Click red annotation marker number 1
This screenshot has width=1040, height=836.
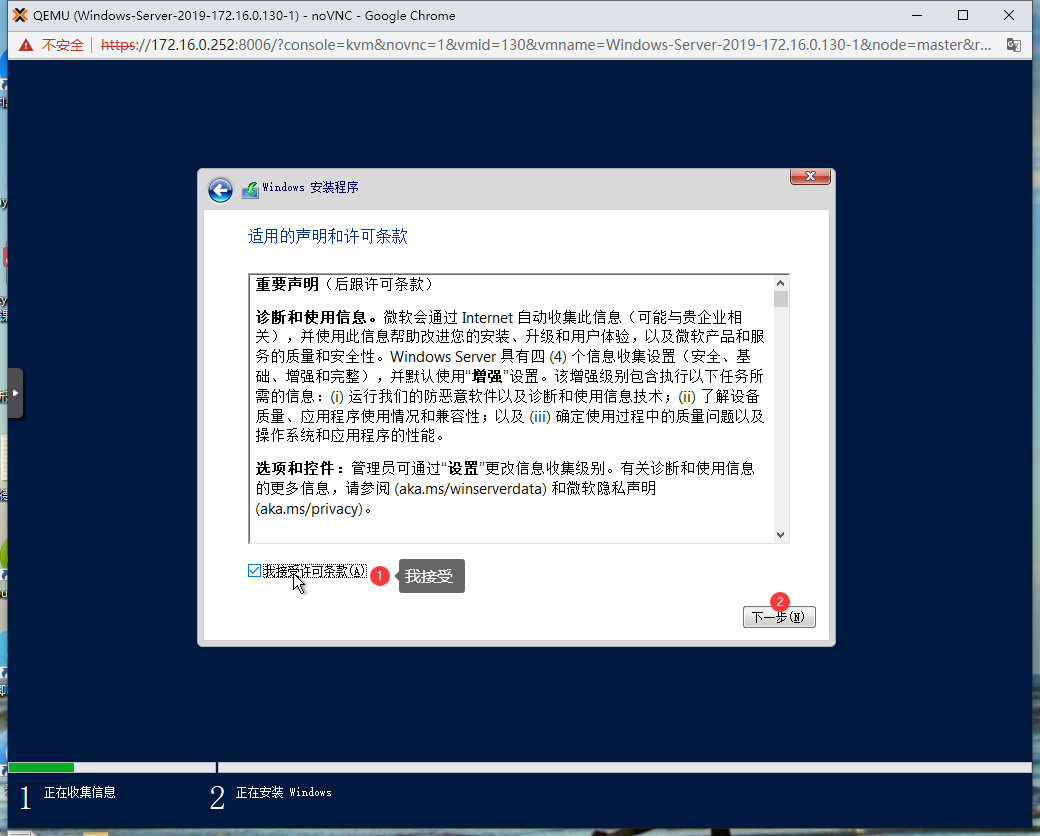pyautogui.click(x=379, y=576)
